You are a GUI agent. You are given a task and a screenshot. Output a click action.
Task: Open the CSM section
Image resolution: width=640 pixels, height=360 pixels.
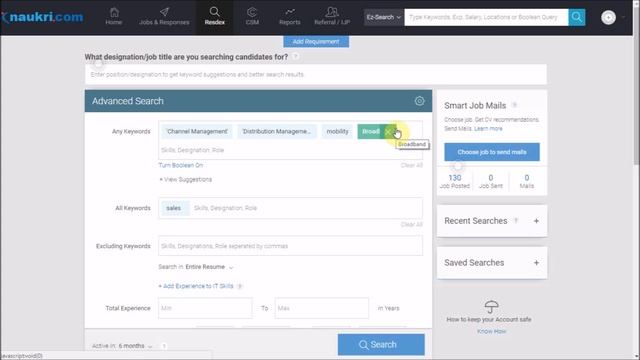click(252, 17)
